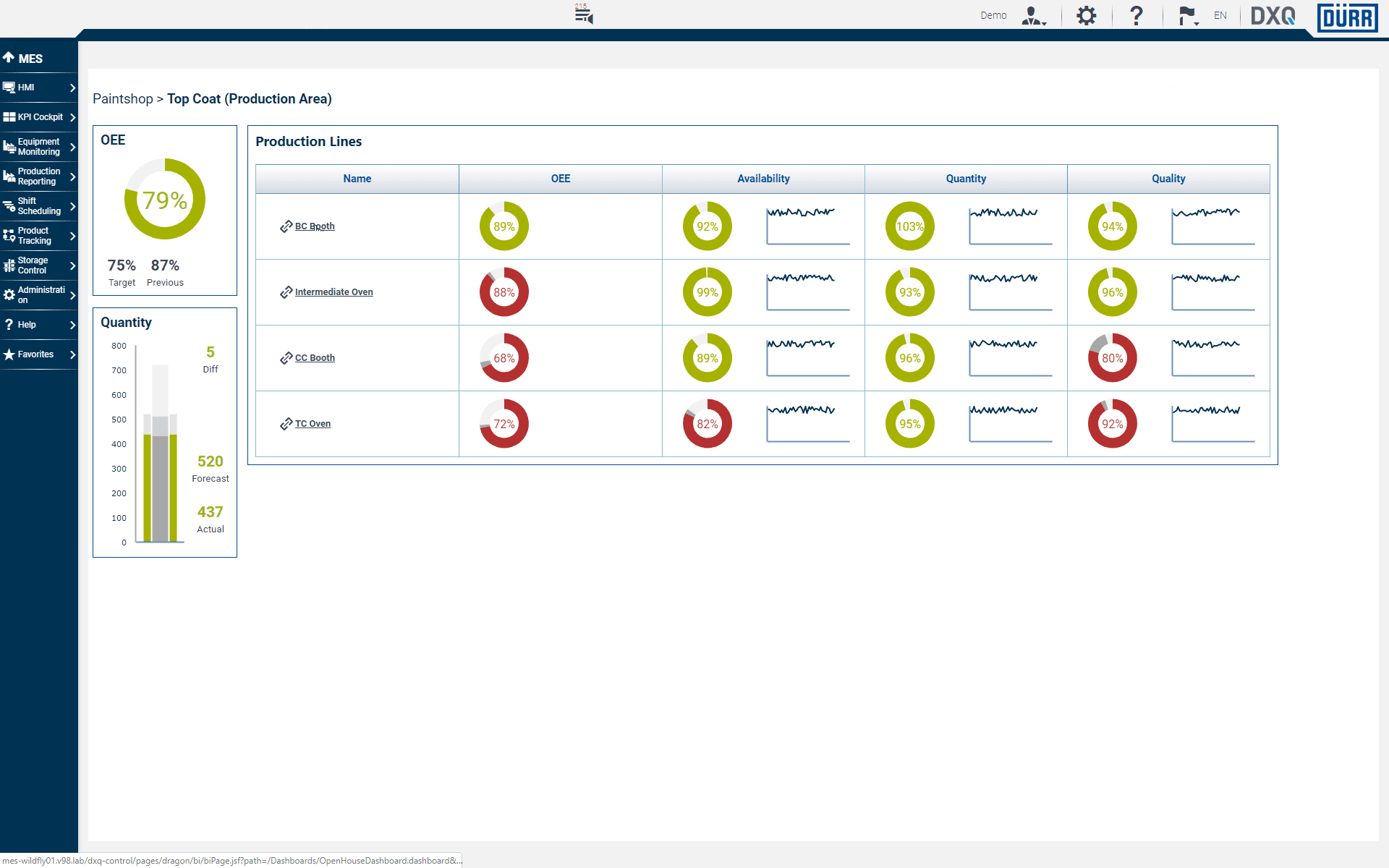This screenshot has width=1389, height=868.
Task: Open Production Reporting menu item
Action: 38,176
